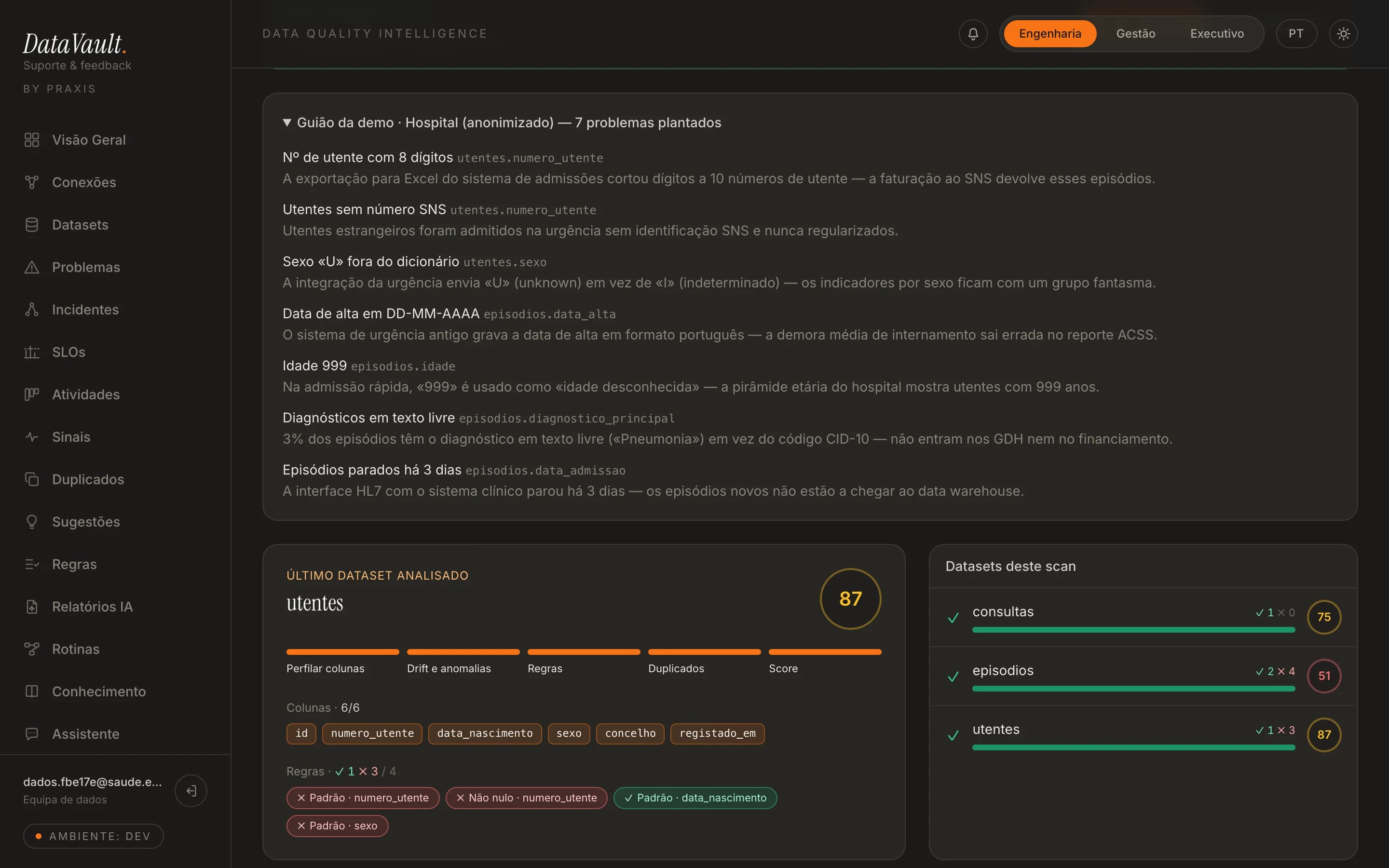Click the Regras checklist icon
Viewport: 1389px width, 868px height.
pos(31,564)
